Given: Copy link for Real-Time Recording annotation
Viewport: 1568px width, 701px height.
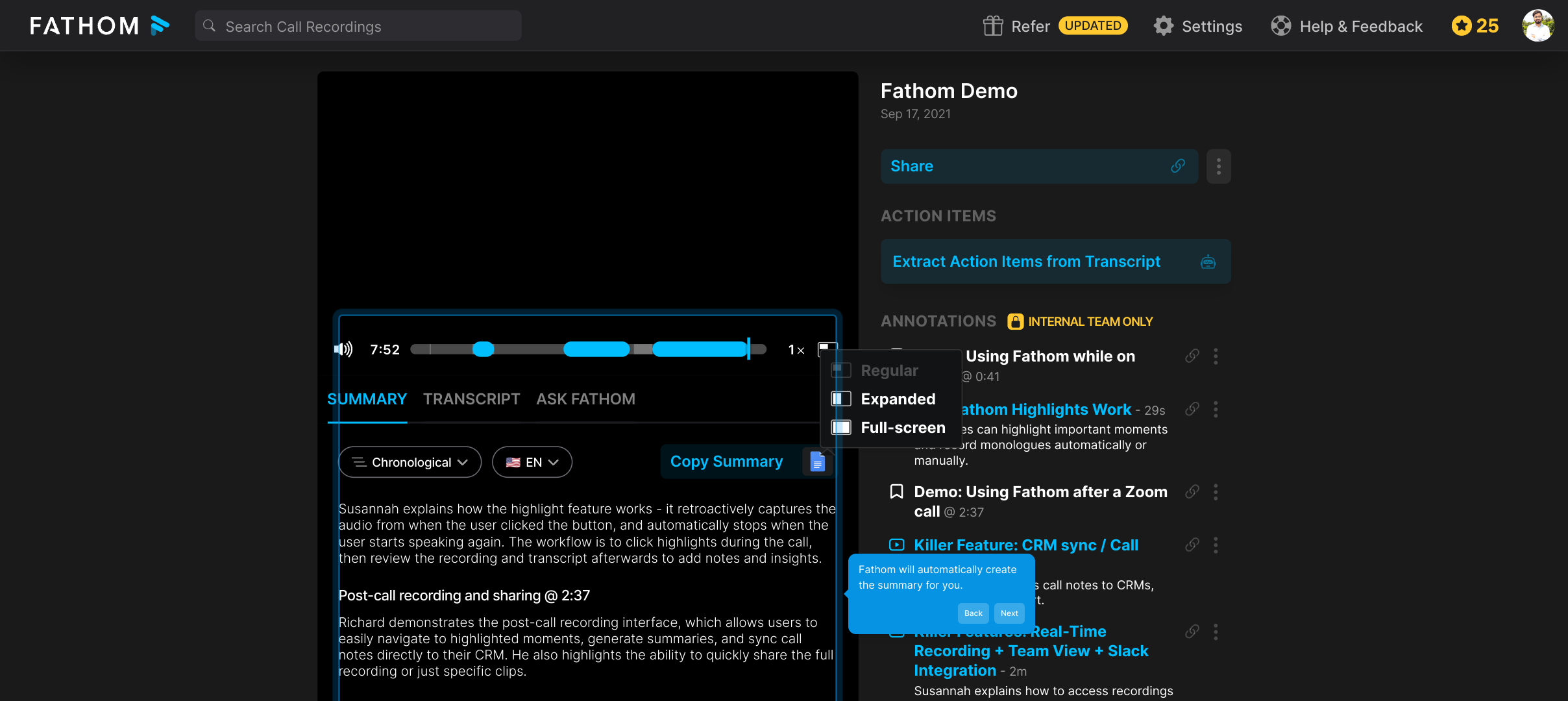Looking at the screenshot, I should coord(1192,632).
